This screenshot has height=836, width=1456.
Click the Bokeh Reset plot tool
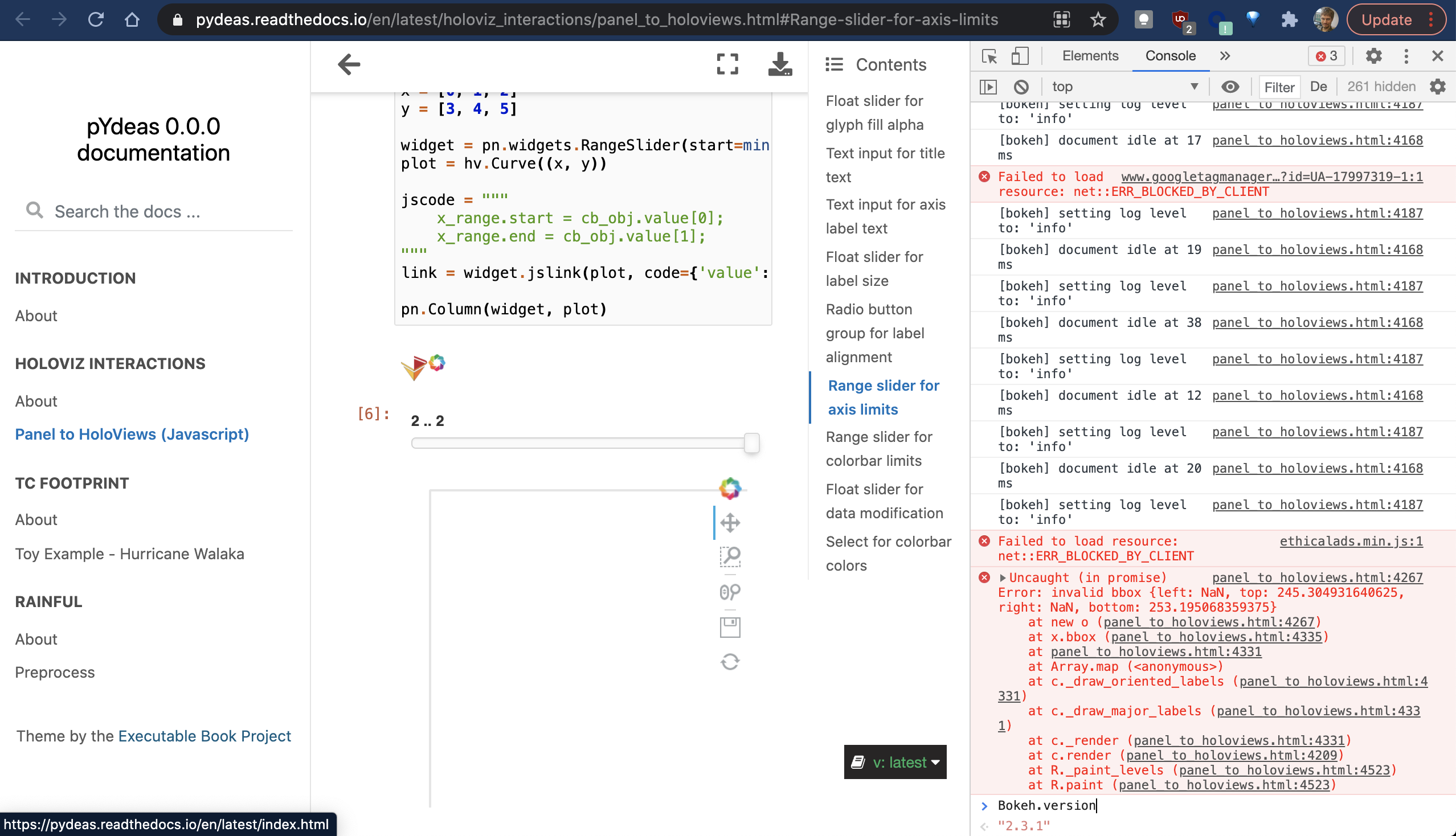[730, 662]
